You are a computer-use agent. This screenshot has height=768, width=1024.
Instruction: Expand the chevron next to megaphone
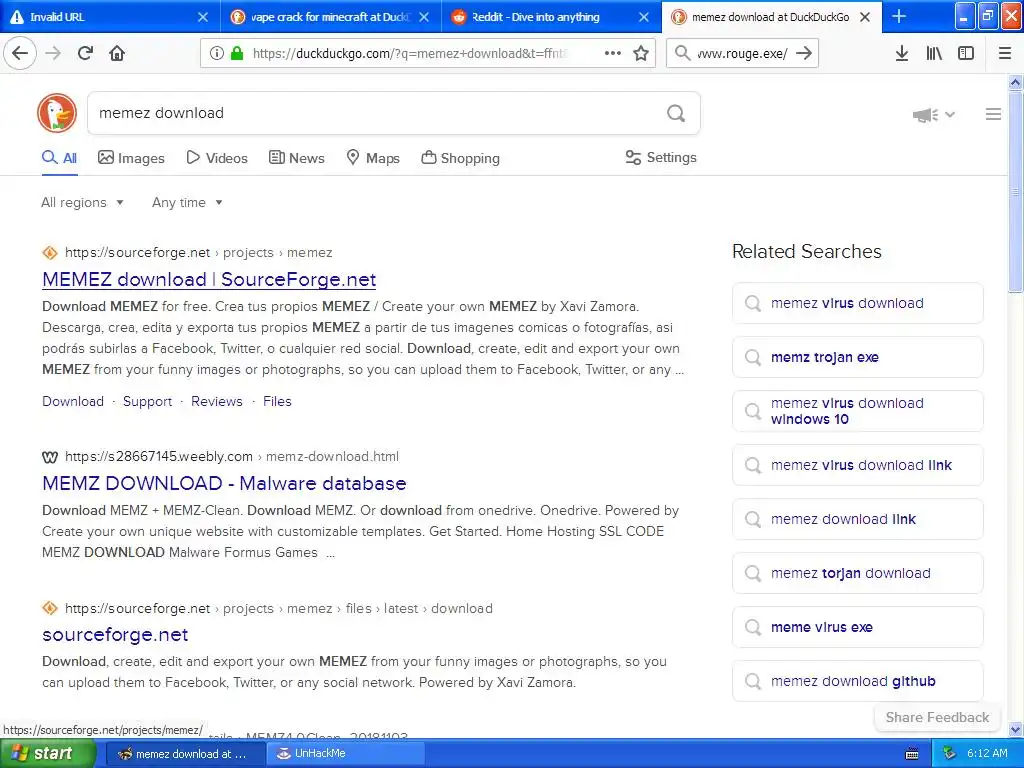(950, 114)
